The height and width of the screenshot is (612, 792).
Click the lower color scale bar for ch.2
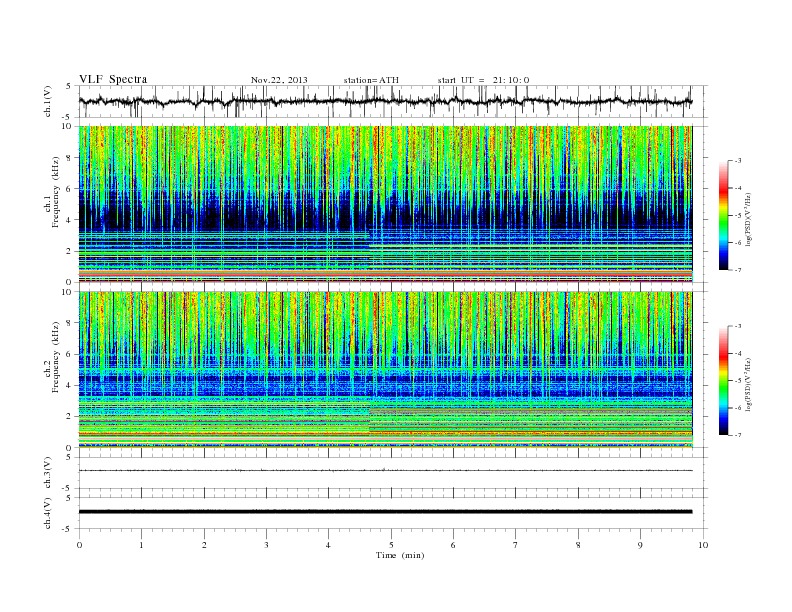coord(724,380)
